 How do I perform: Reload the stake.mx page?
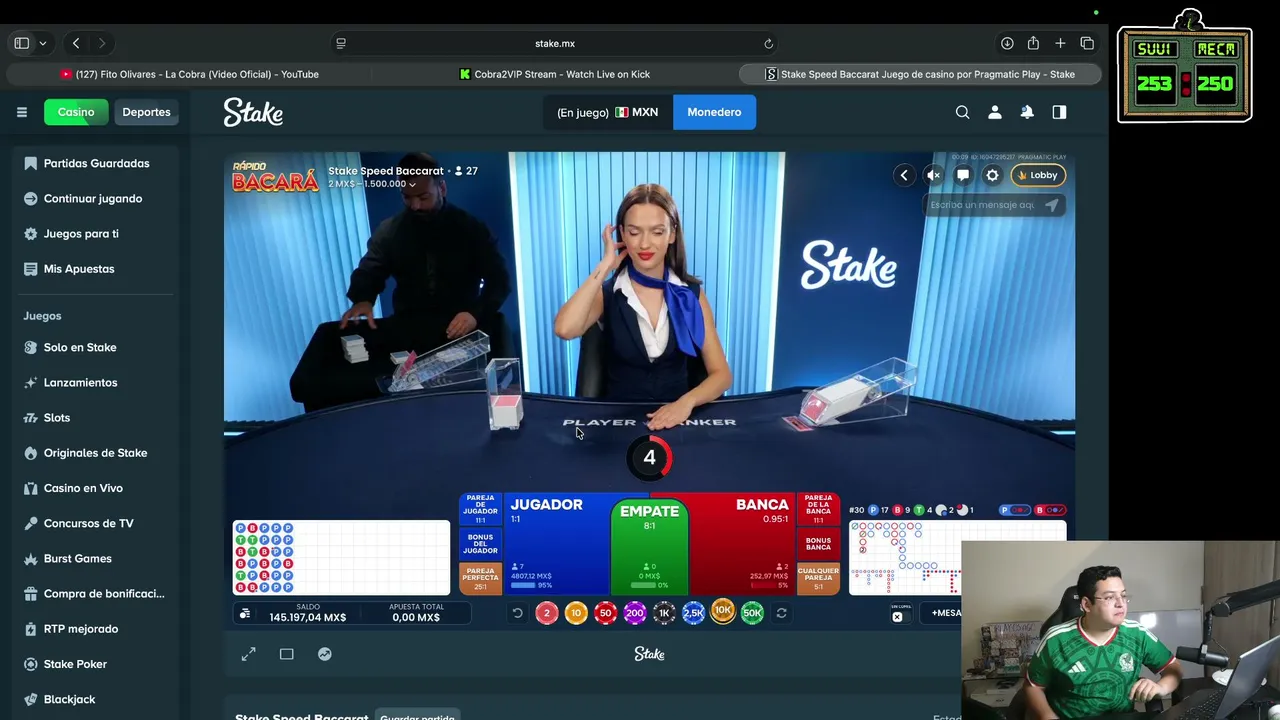click(x=768, y=43)
